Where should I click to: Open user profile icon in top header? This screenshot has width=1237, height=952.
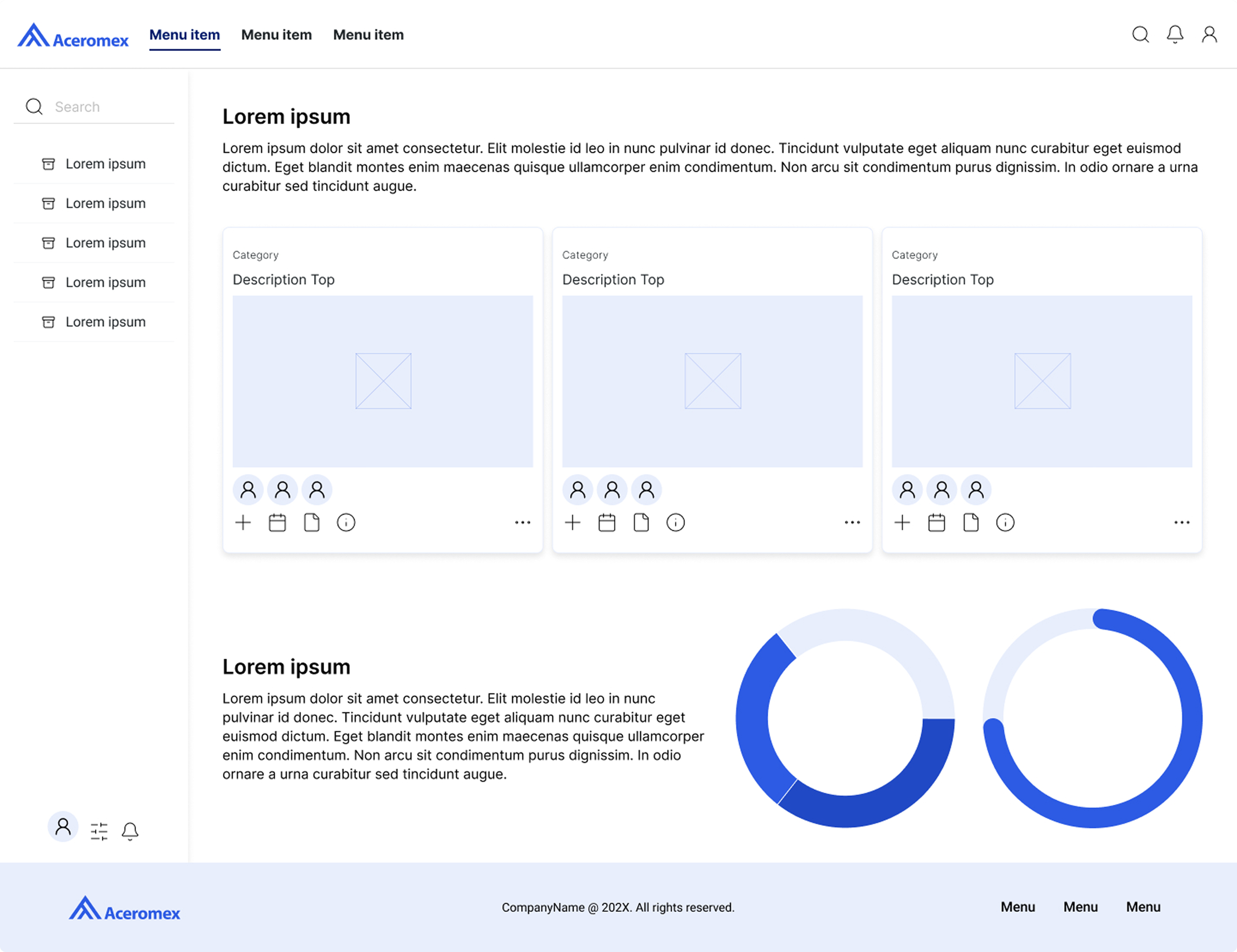1209,35
